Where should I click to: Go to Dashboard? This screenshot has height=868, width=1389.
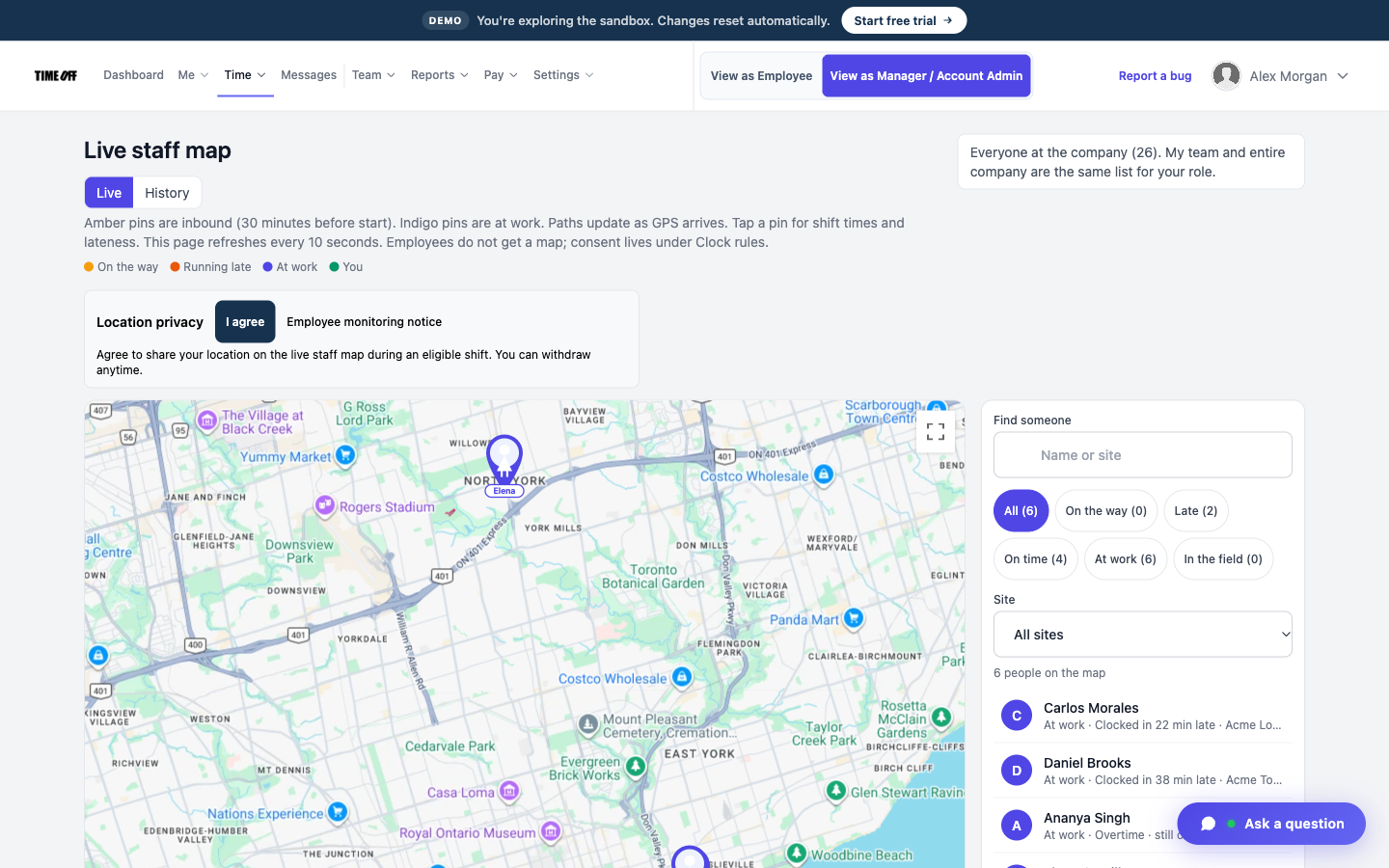pos(133,75)
